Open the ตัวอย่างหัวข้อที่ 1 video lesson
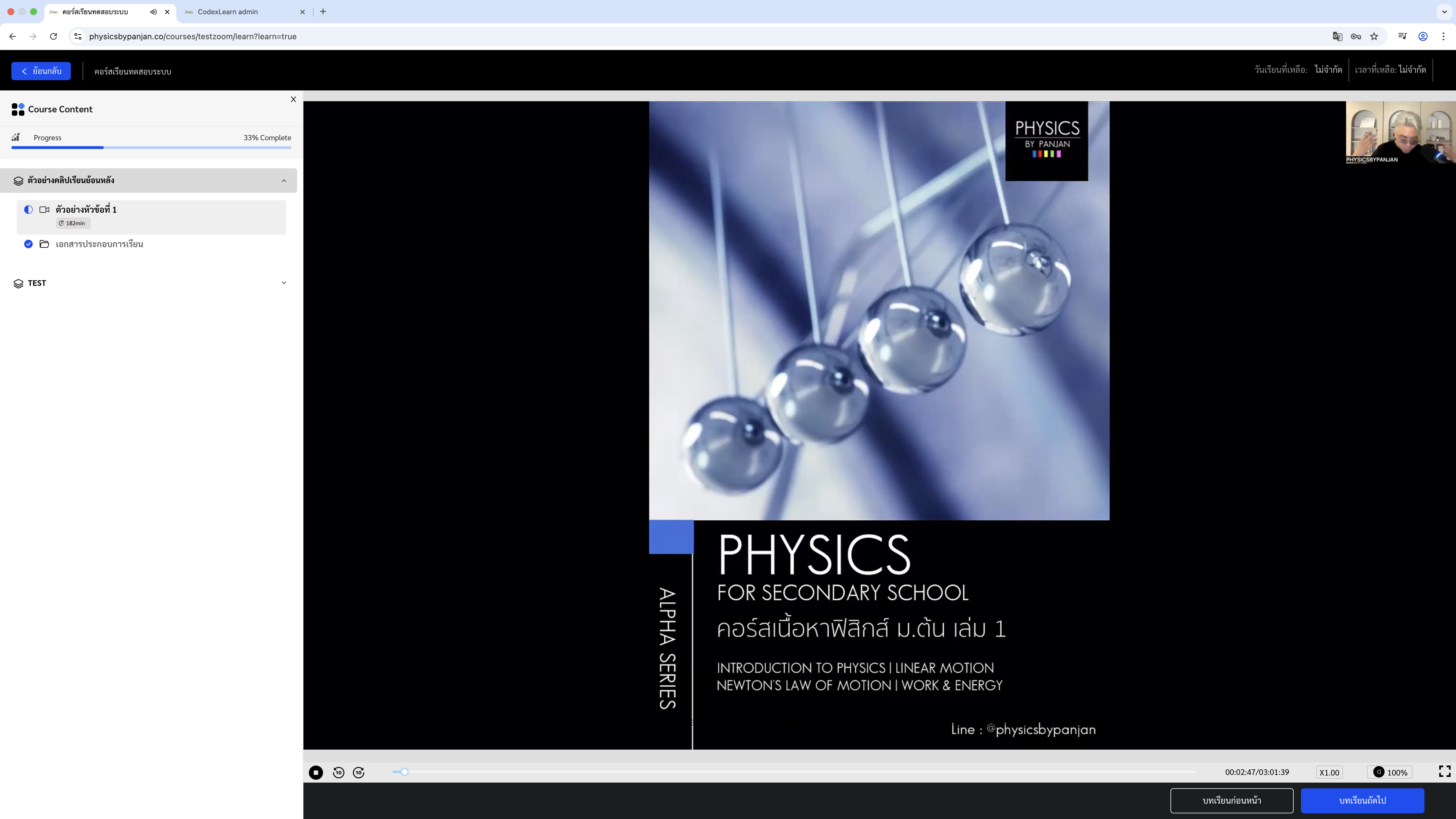Viewport: 1456px width, 819px height. 86,210
